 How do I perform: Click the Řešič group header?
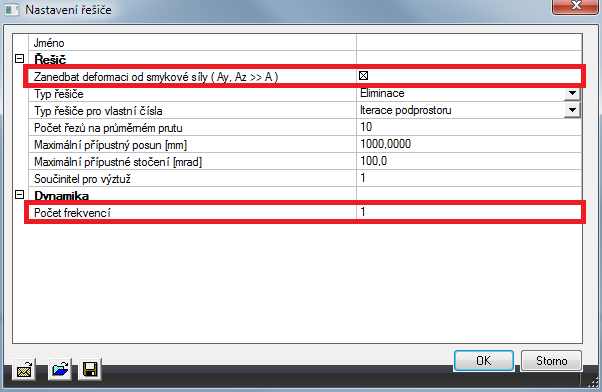(x=50, y=60)
